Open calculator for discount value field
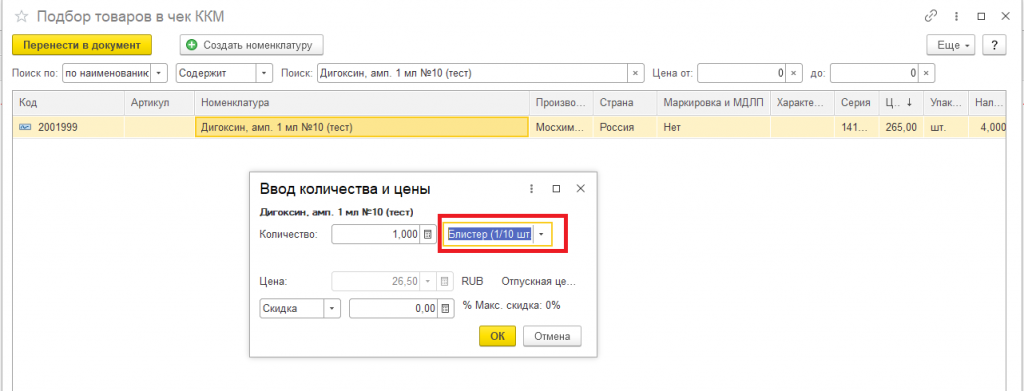Image resolution: width=1024 pixels, height=391 pixels. click(445, 309)
